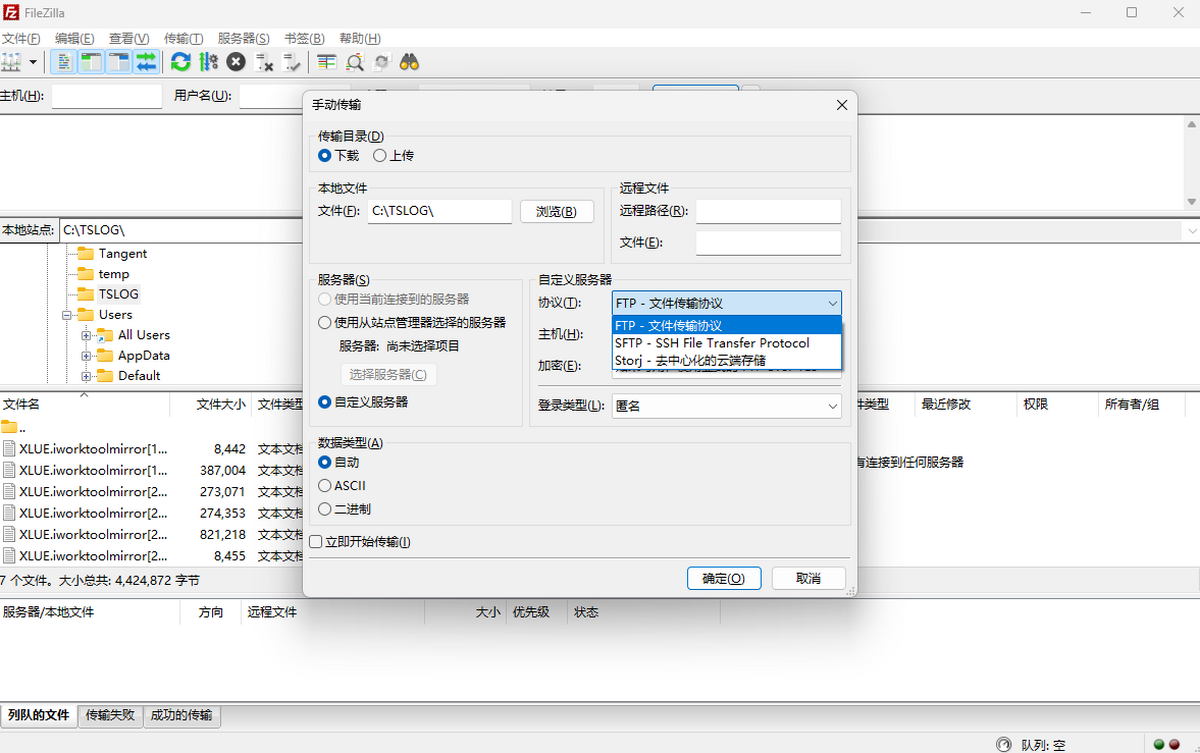
Task: Select the 下载 radio button
Action: [338, 156]
